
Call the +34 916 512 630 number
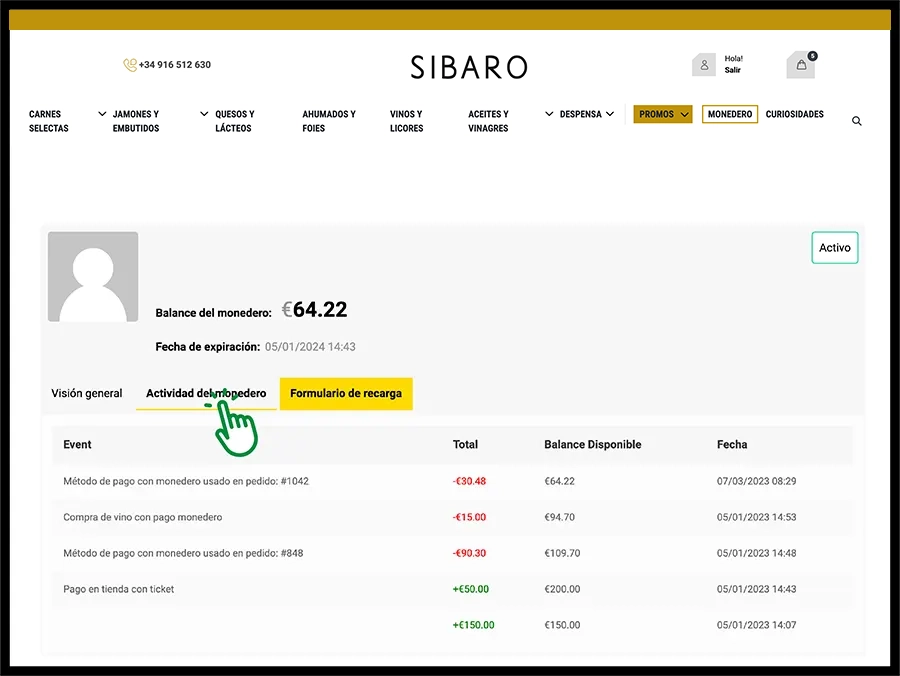pyautogui.click(x=174, y=65)
